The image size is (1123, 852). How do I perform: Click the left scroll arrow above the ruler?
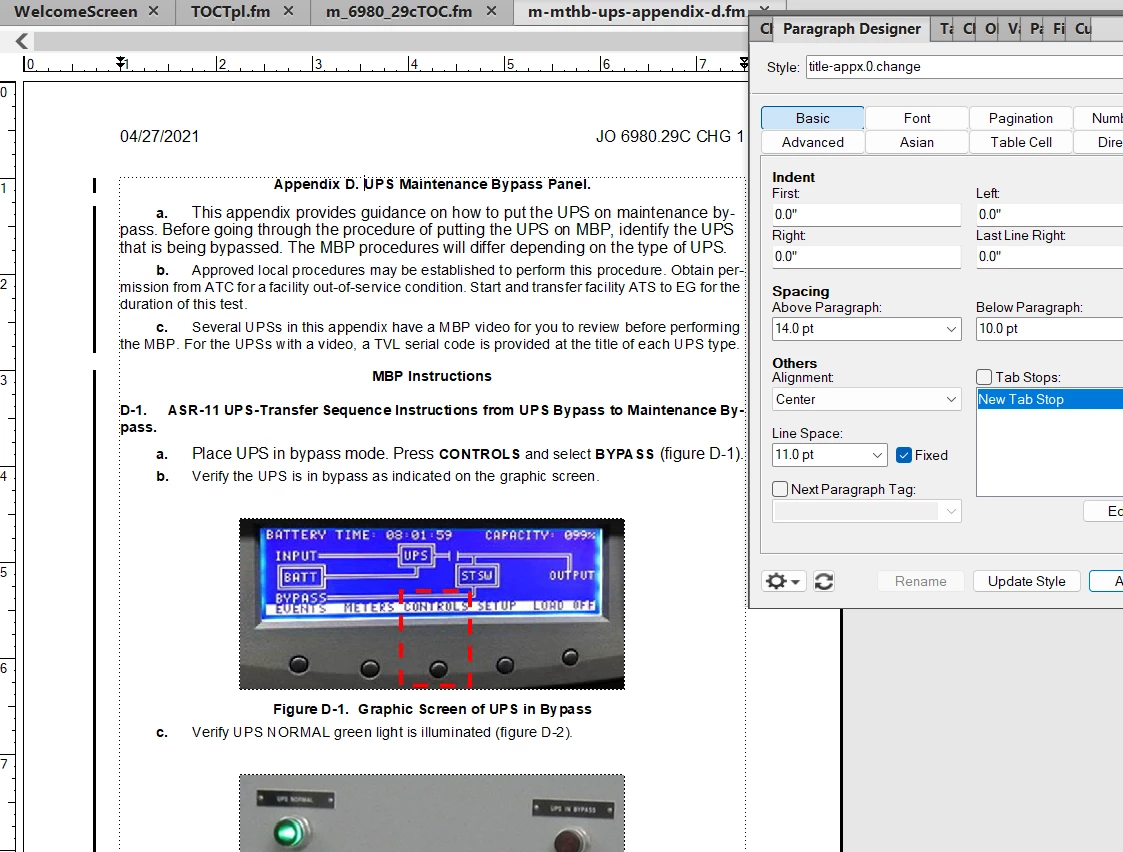[21, 42]
